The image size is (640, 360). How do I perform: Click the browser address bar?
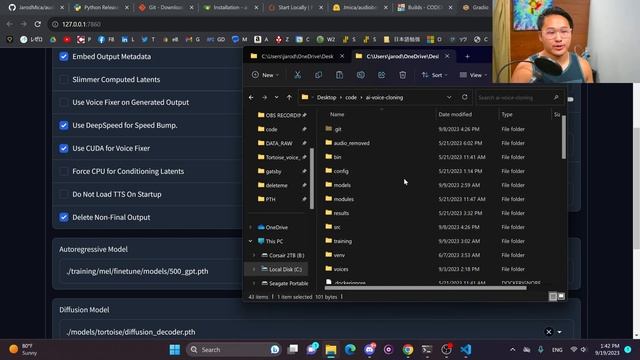pyautogui.click(x=269, y=24)
